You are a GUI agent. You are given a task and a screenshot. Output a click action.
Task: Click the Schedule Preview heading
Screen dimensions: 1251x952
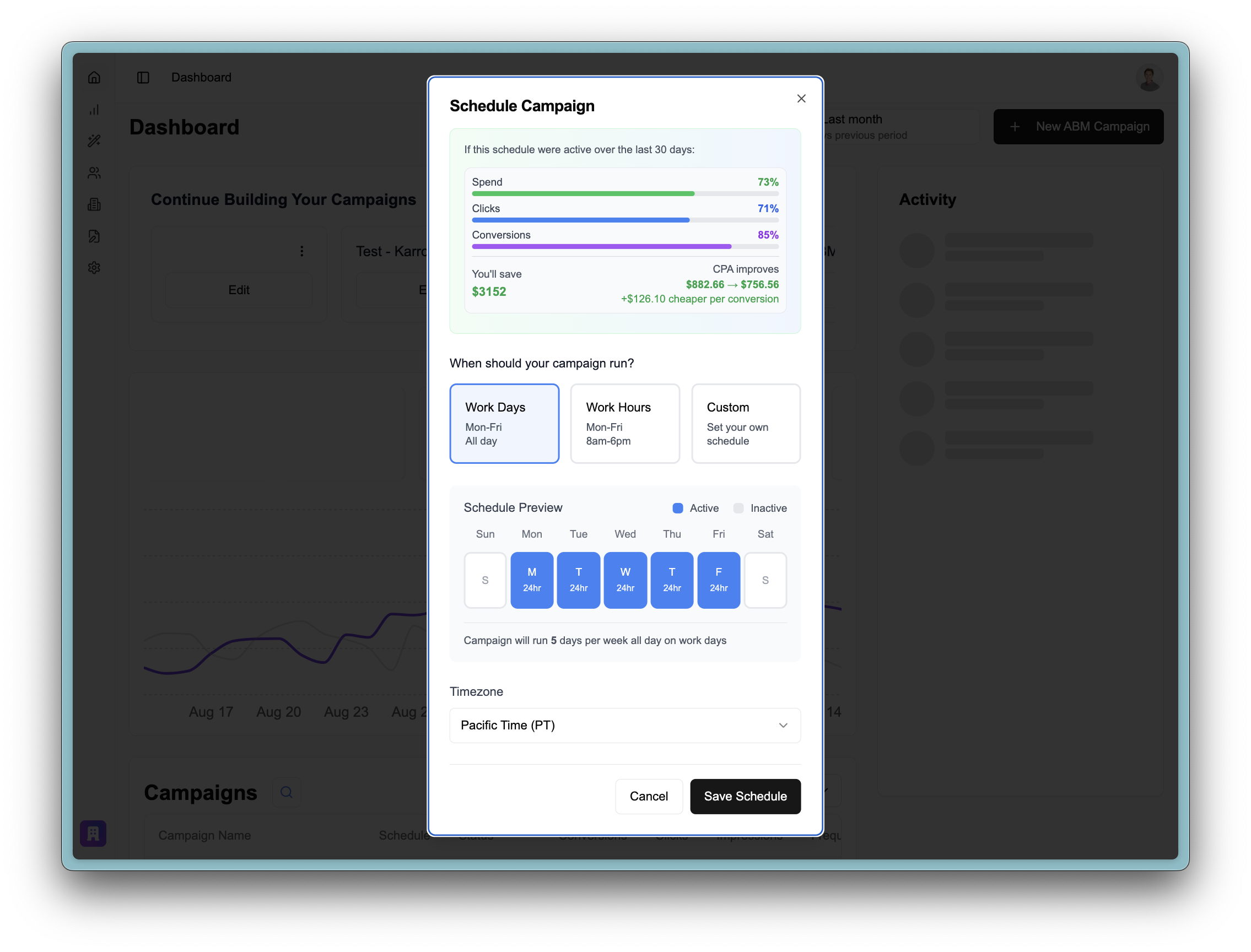pos(513,508)
